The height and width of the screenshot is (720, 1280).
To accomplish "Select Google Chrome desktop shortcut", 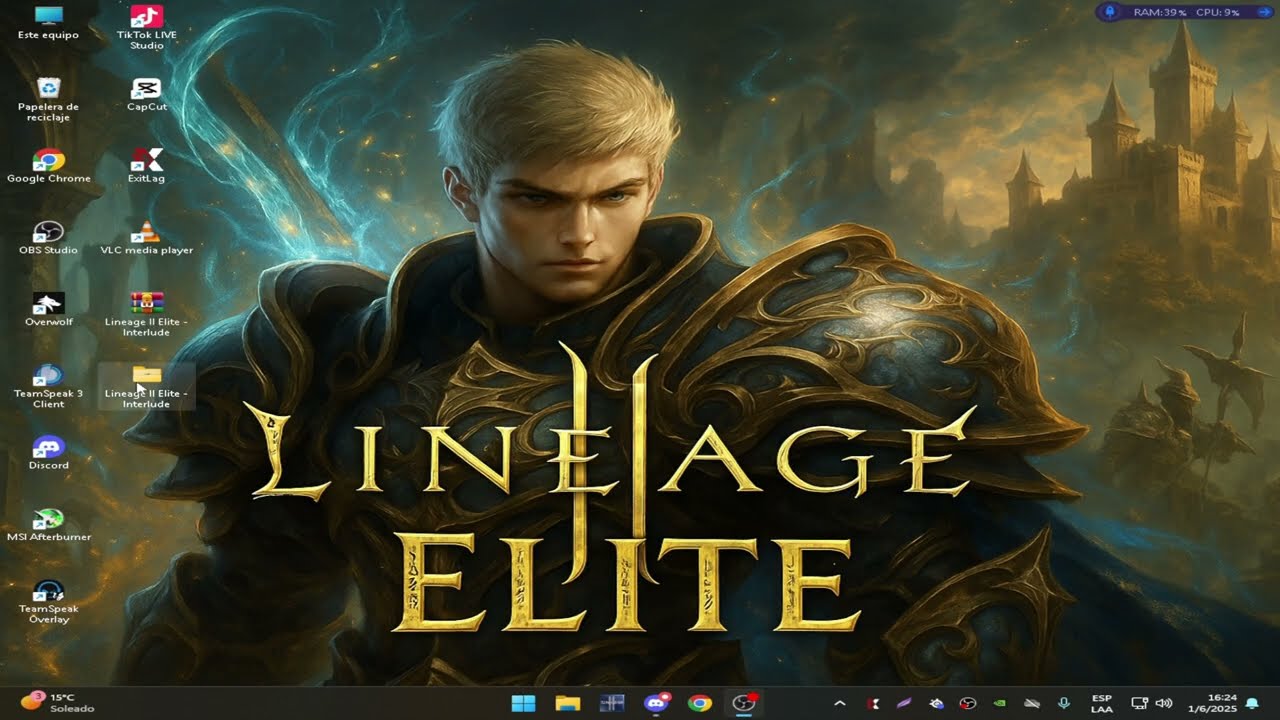I will [48, 166].
